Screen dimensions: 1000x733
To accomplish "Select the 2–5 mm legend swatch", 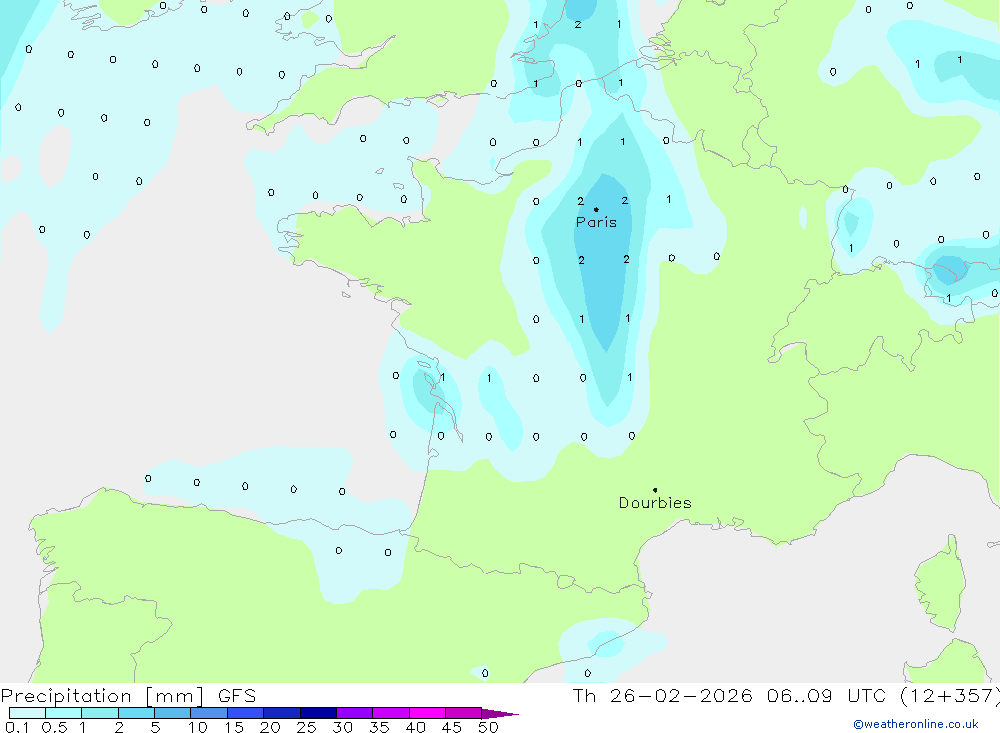I will (x=136, y=713).
